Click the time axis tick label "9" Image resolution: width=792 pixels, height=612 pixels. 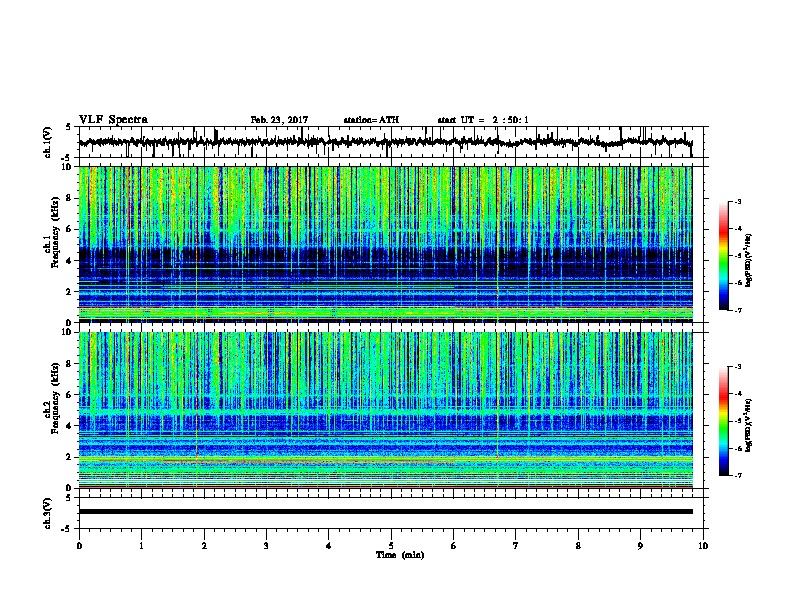[x=640, y=546]
